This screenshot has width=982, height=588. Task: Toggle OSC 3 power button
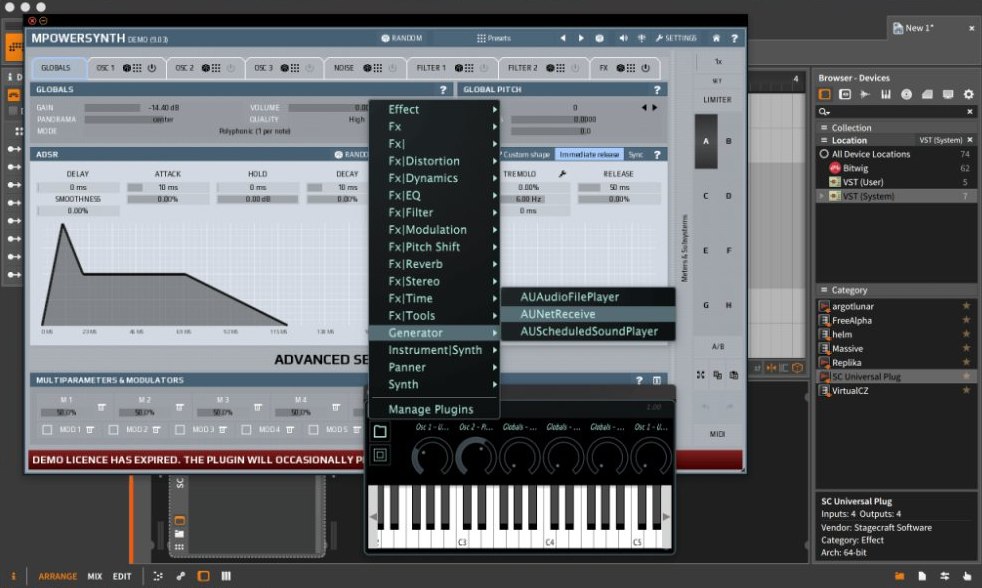[x=309, y=68]
